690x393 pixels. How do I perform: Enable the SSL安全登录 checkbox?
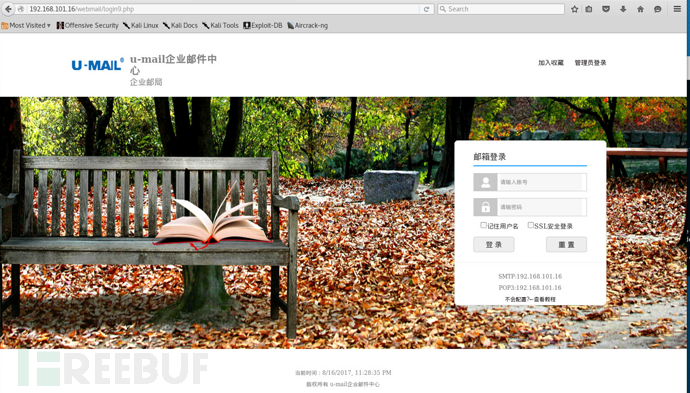point(531,225)
